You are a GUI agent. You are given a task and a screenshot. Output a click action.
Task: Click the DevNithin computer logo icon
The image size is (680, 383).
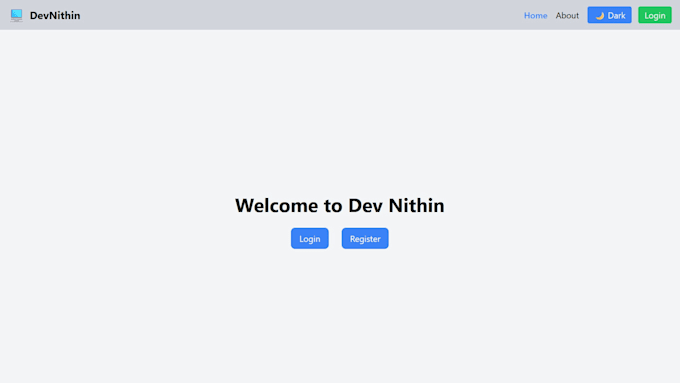(16, 15)
